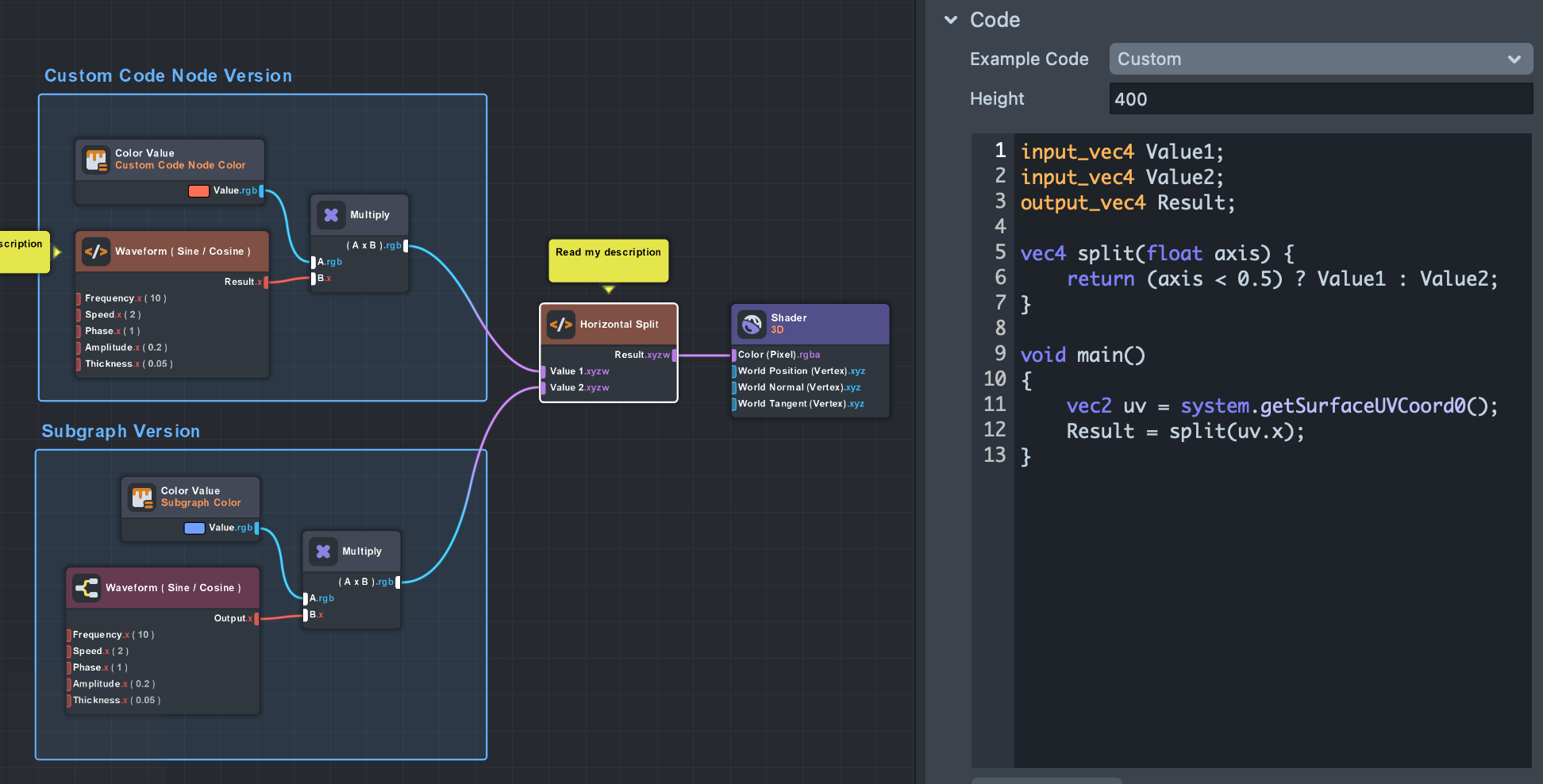Collapse the Code section chevron
This screenshot has width=1543, height=784.
pyautogui.click(x=951, y=20)
